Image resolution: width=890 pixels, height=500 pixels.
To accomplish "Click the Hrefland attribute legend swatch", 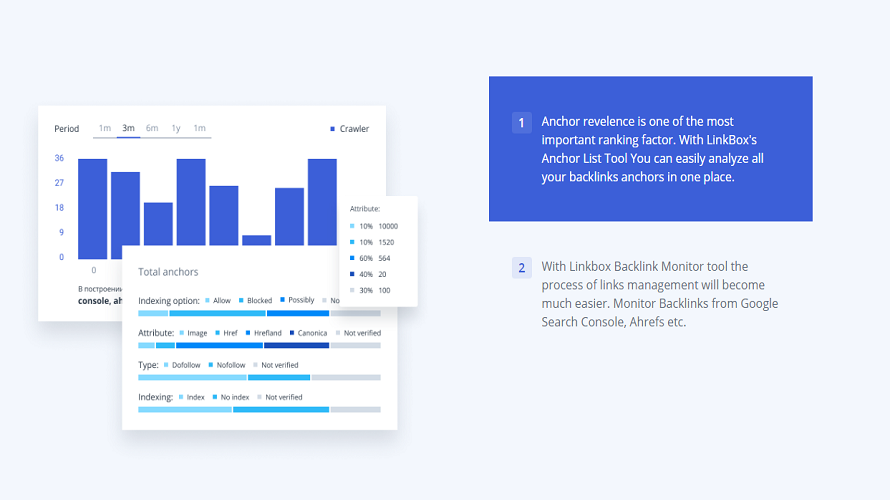I will coord(248,333).
